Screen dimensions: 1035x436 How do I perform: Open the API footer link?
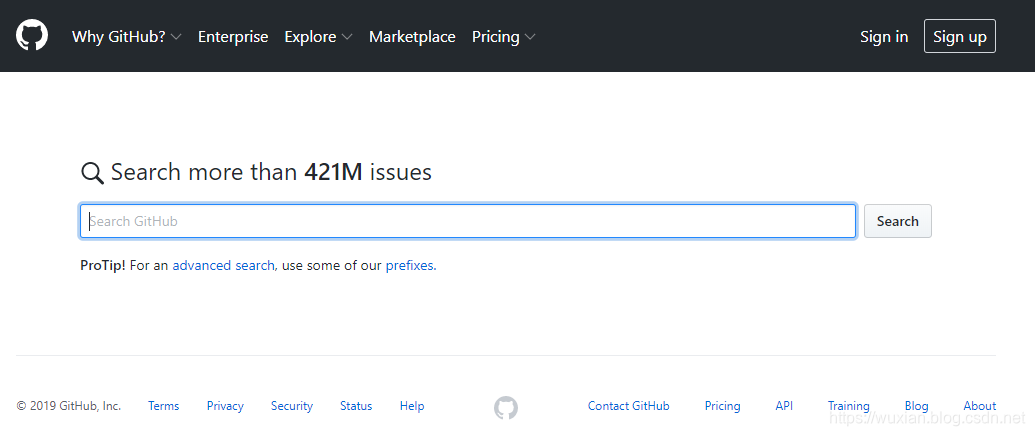[x=784, y=406]
